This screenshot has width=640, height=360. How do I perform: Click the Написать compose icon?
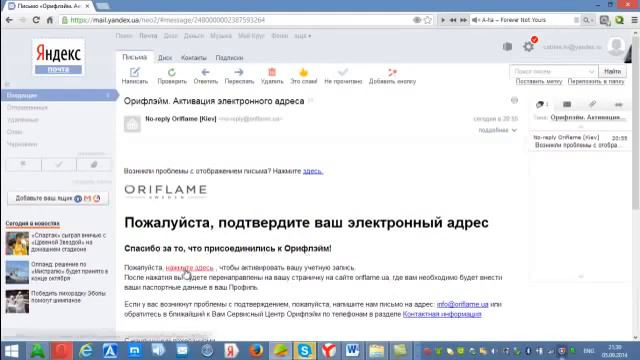pos(134,73)
